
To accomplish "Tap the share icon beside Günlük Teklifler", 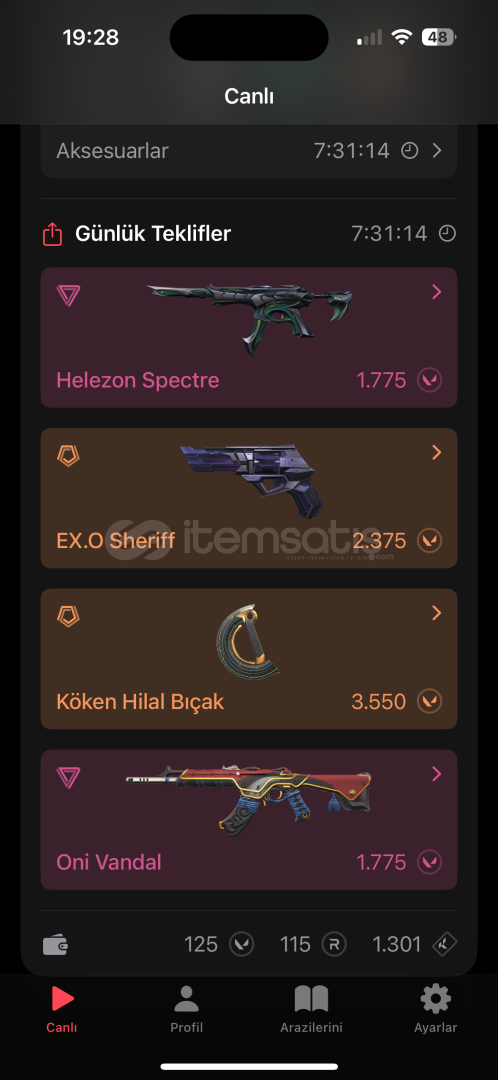I will tap(52, 234).
